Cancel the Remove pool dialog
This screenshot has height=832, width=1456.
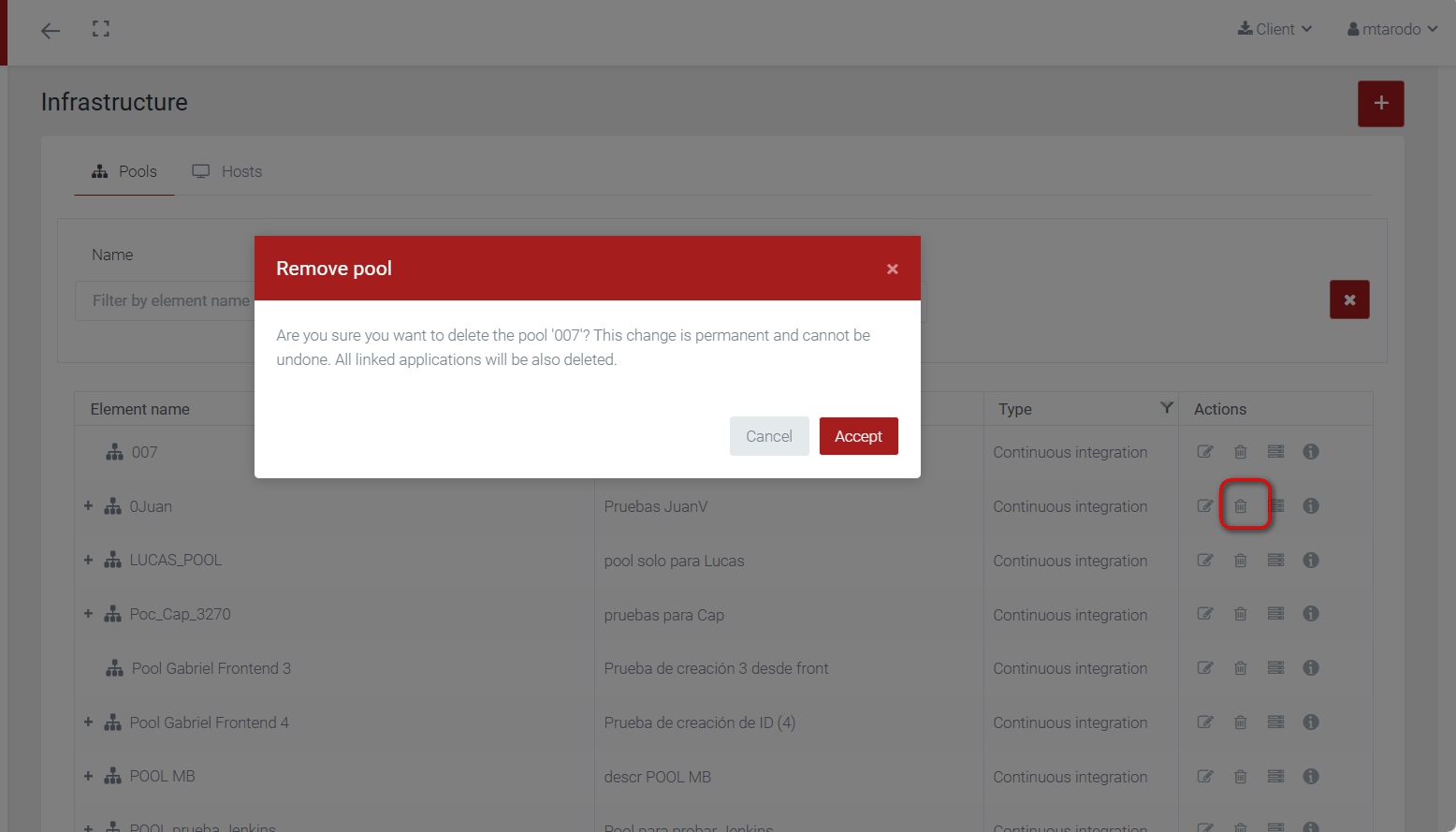coord(768,436)
